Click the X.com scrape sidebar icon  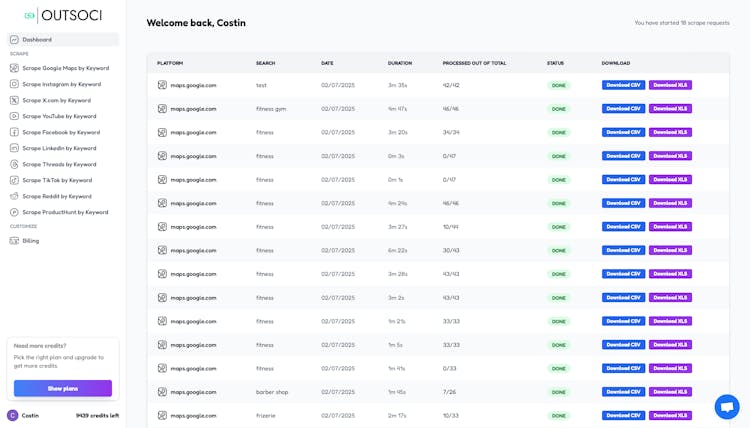[x=14, y=100]
